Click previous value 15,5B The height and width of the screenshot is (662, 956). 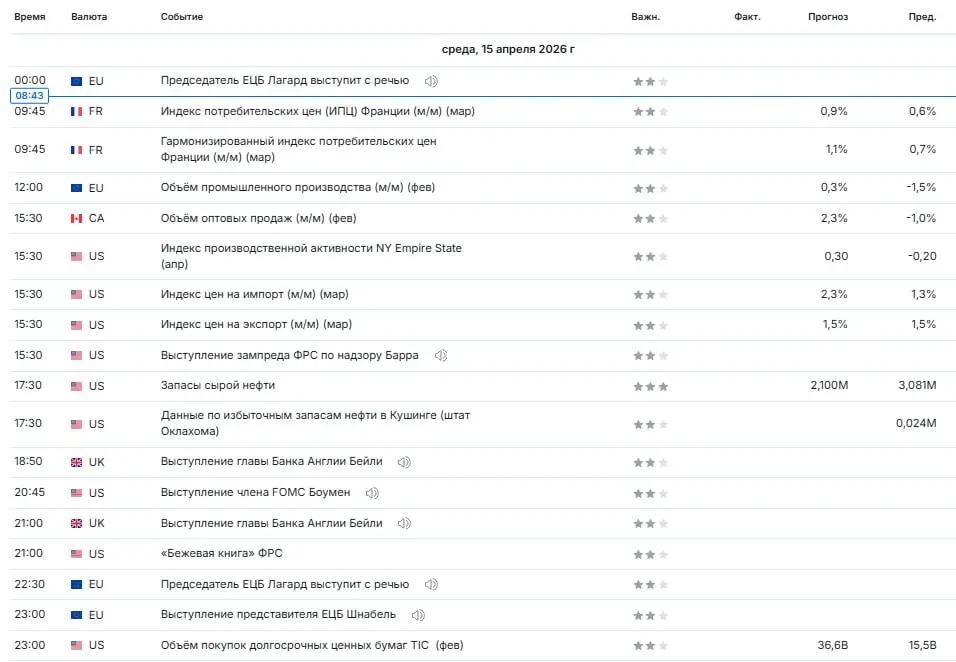click(x=922, y=645)
